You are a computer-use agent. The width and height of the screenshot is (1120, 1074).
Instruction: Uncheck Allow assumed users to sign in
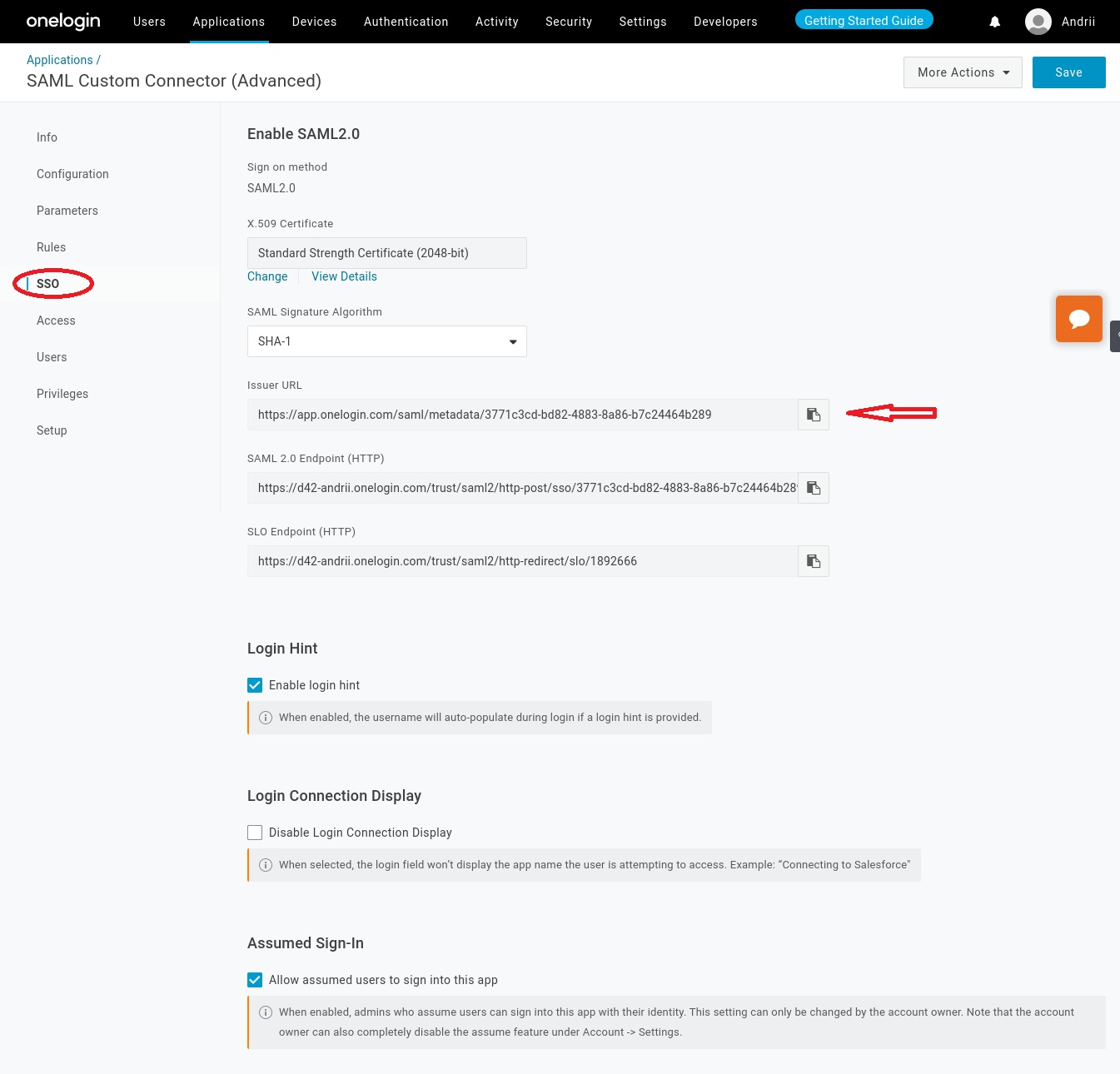coord(255,980)
